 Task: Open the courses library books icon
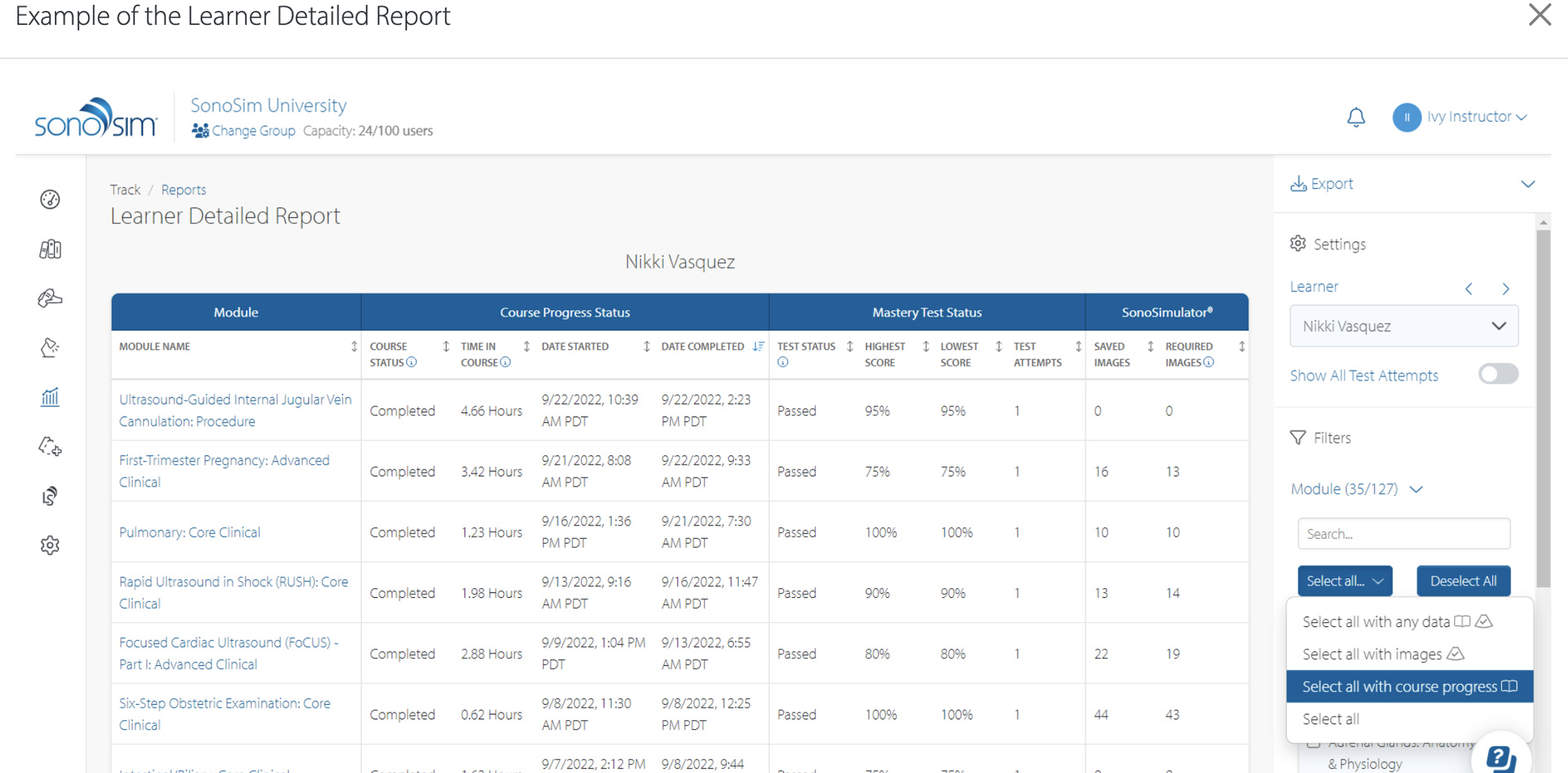[50, 249]
